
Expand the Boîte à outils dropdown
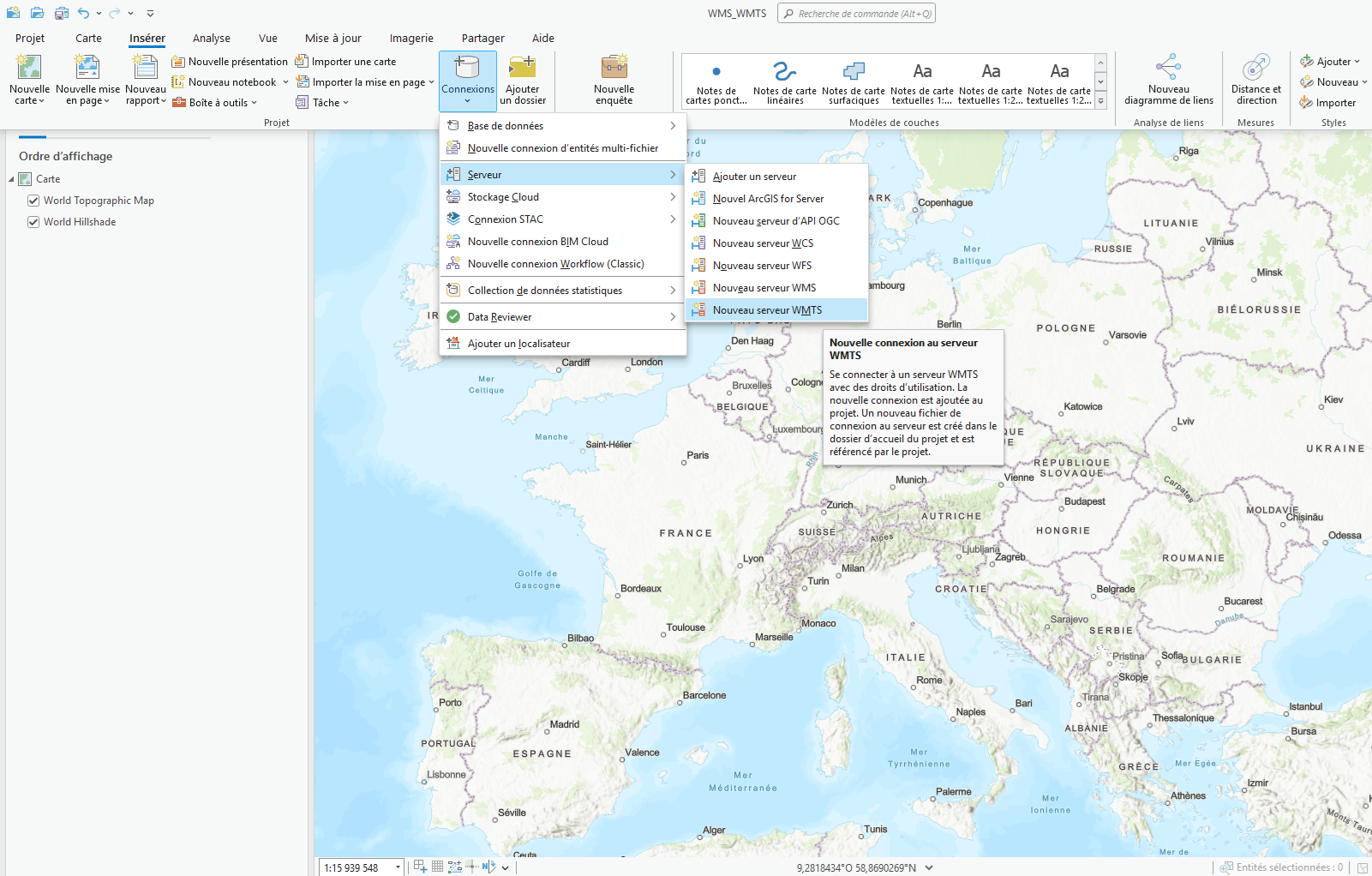(x=254, y=103)
